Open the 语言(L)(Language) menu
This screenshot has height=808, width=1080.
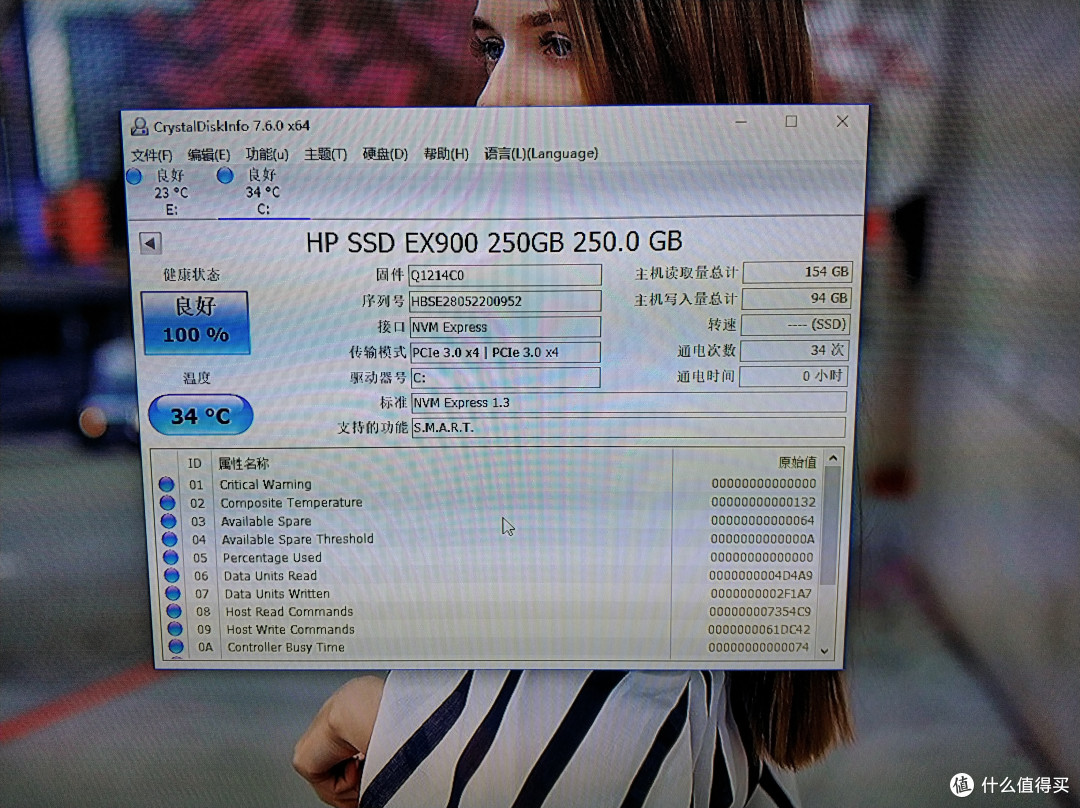[x=541, y=153]
